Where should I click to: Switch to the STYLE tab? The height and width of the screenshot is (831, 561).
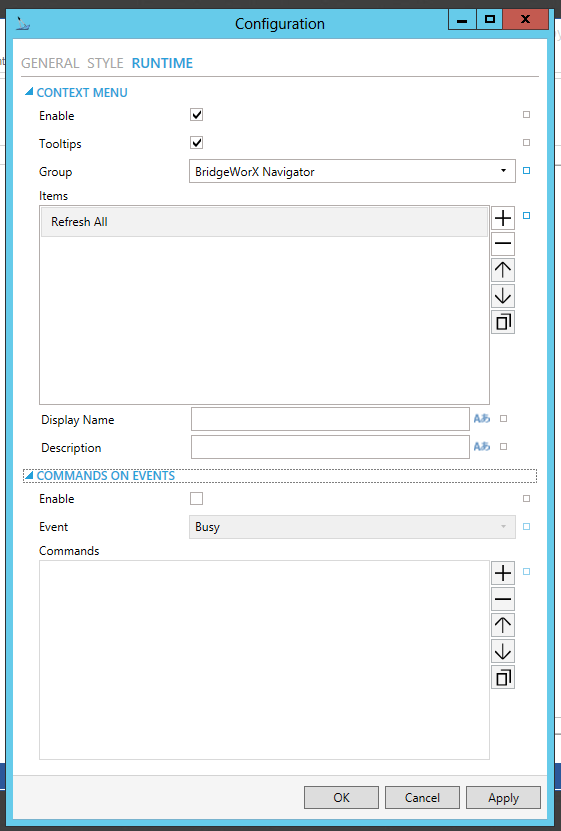105,63
